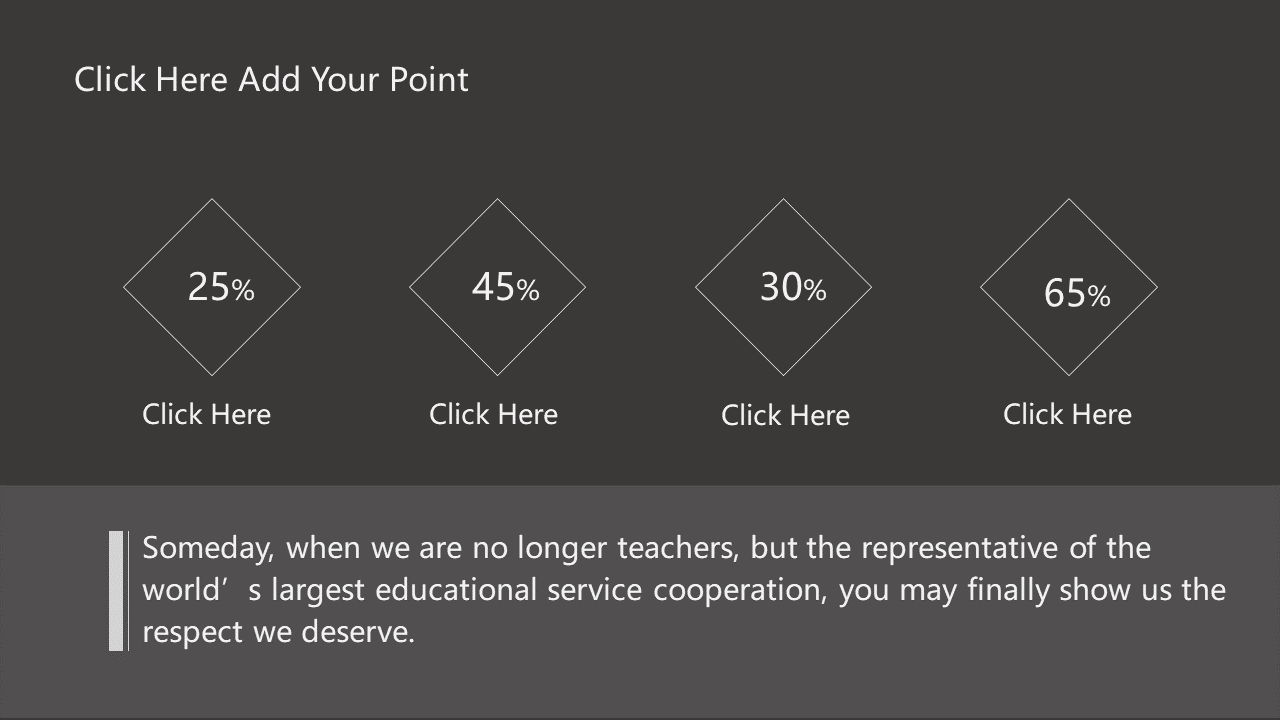Screen dimensions: 1280x720
Task: Click the word "Someday" in the quote
Action: (207, 548)
